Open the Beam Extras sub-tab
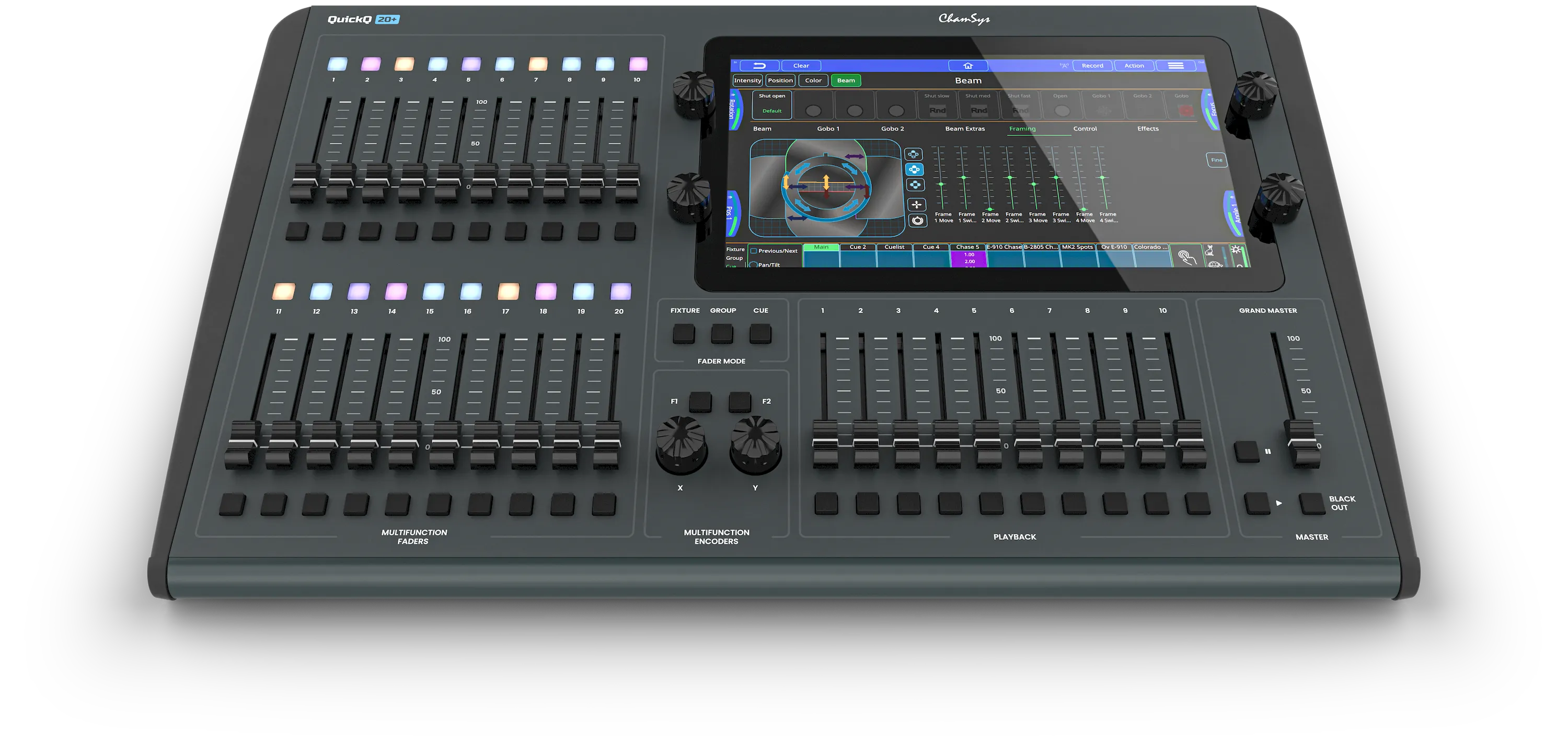The image size is (1568, 755). (965, 129)
